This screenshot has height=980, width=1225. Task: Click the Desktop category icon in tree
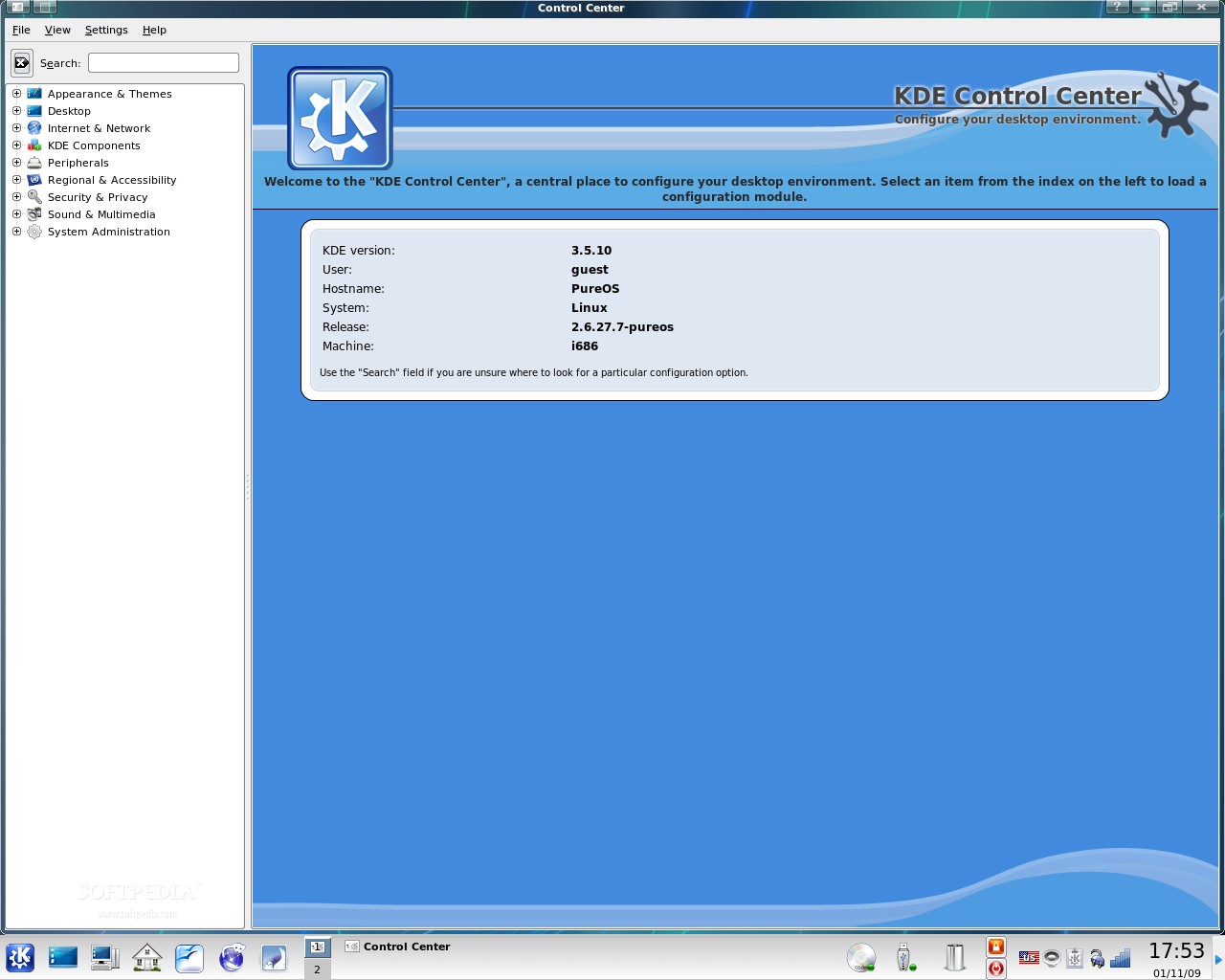click(34, 111)
